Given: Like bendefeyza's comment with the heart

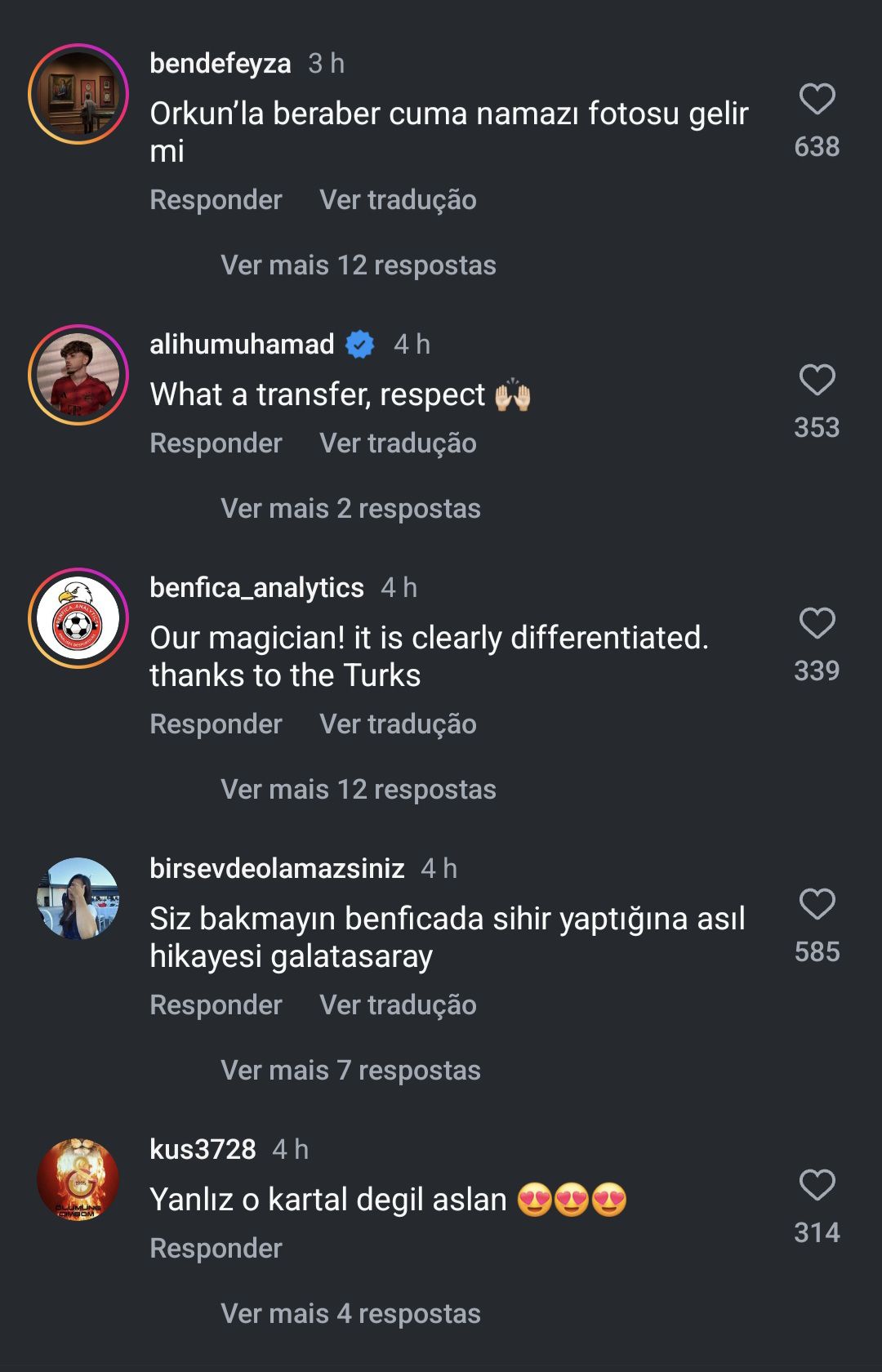Looking at the screenshot, I should coord(817,100).
